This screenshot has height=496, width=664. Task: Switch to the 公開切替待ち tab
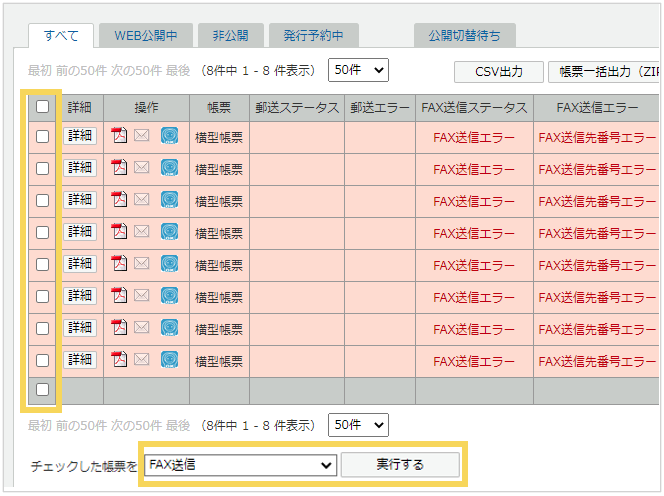click(464, 36)
